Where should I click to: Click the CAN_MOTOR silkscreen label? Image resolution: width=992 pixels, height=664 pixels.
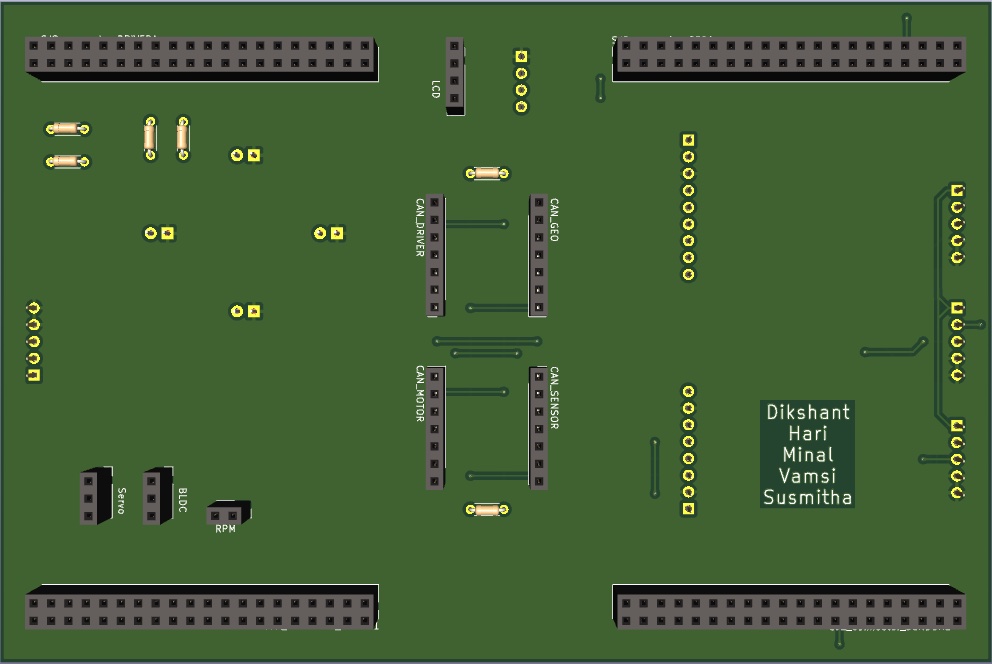click(419, 393)
